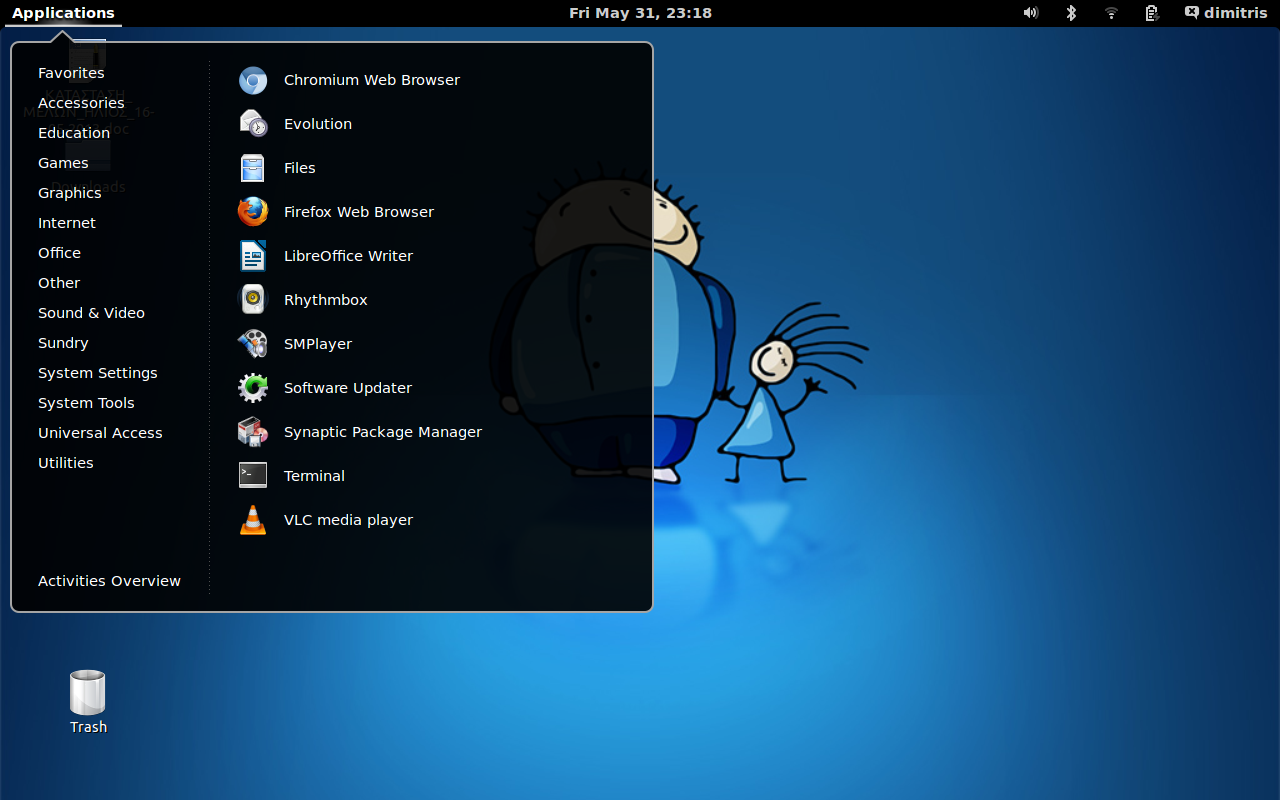Open LibreOffice Writer icon
The image size is (1280, 800).
click(x=253, y=256)
